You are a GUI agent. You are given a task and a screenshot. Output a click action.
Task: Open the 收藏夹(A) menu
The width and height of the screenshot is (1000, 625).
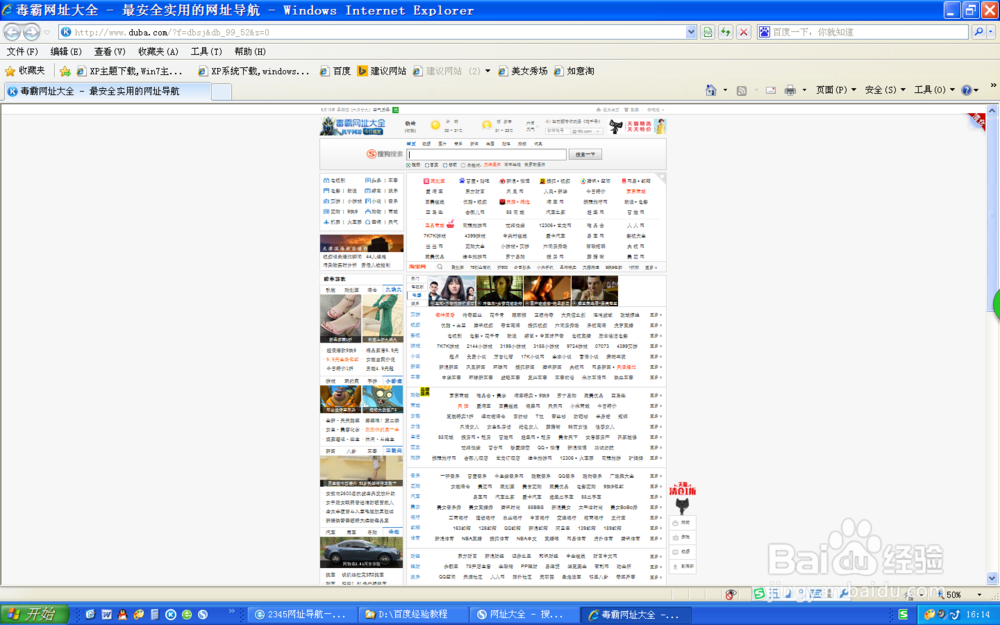(x=158, y=52)
